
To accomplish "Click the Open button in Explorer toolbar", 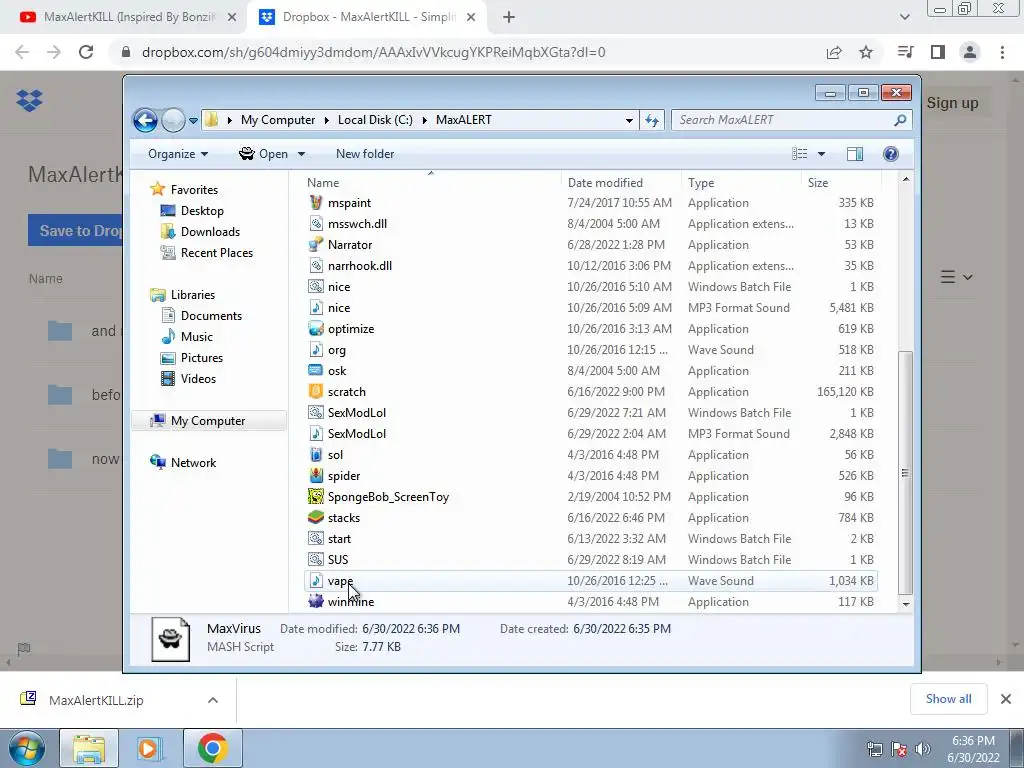I will (x=264, y=154).
